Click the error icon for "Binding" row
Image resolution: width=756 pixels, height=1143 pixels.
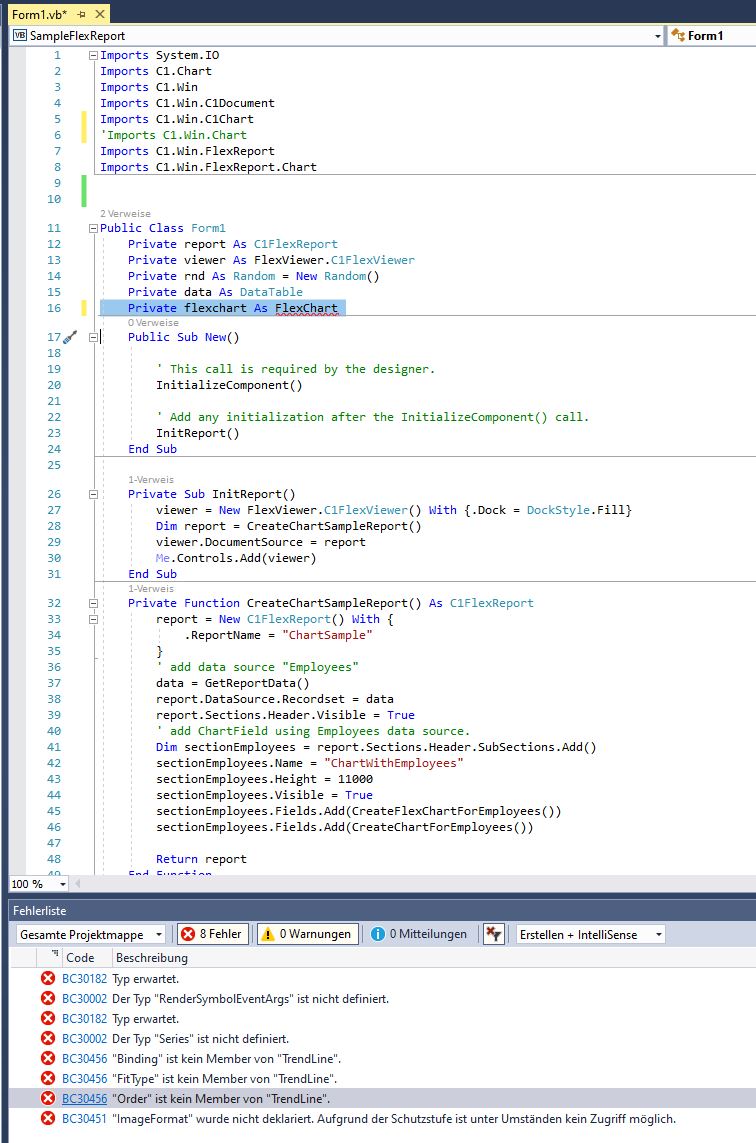[48, 1058]
